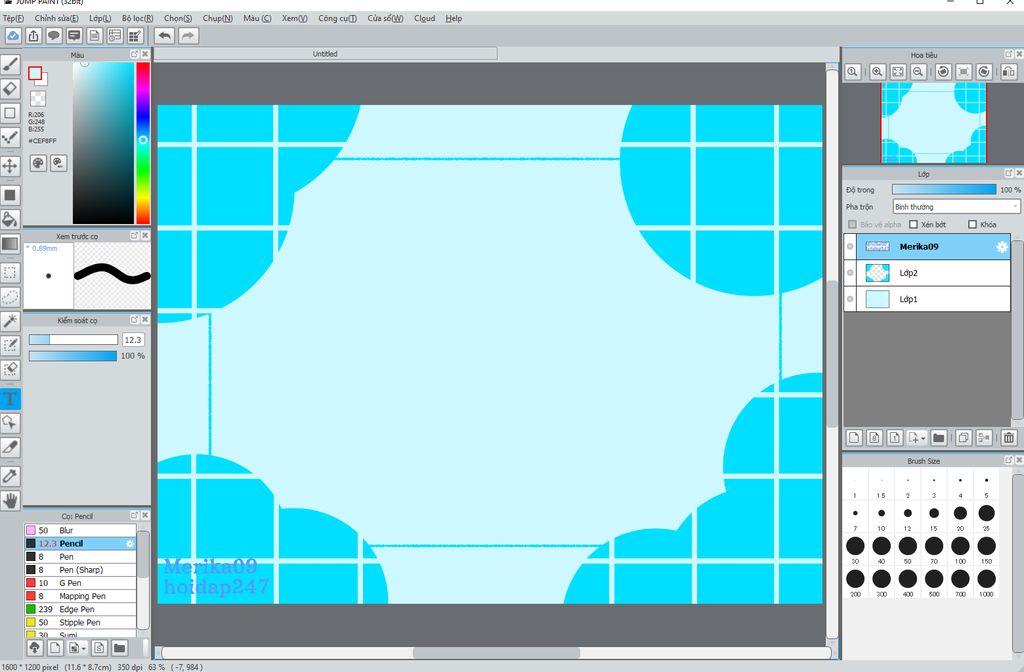This screenshot has width=1024, height=672.
Task: Toggle visibility of Lớp1 layer
Action: pyautogui.click(x=850, y=299)
